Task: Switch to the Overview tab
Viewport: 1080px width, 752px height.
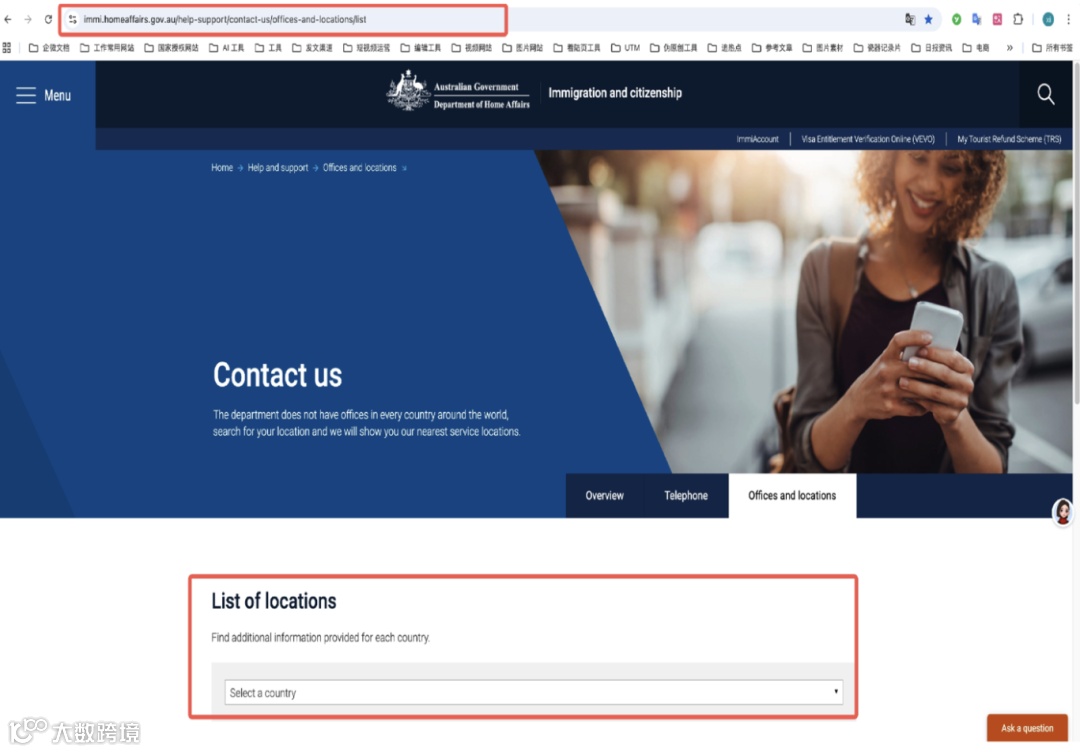Action: pyautogui.click(x=605, y=495)
